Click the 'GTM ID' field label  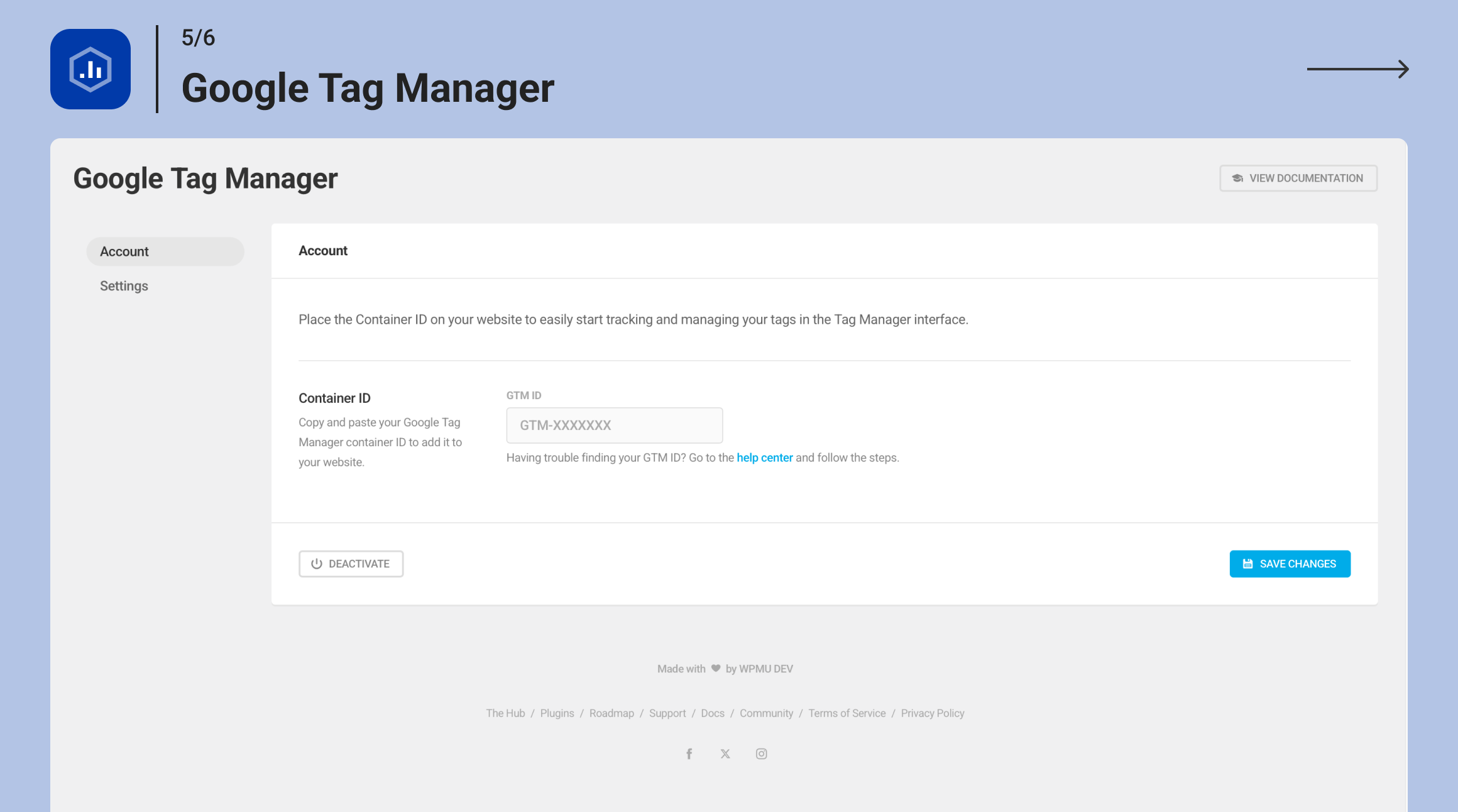pyautogui.click(x=523, y=395)
